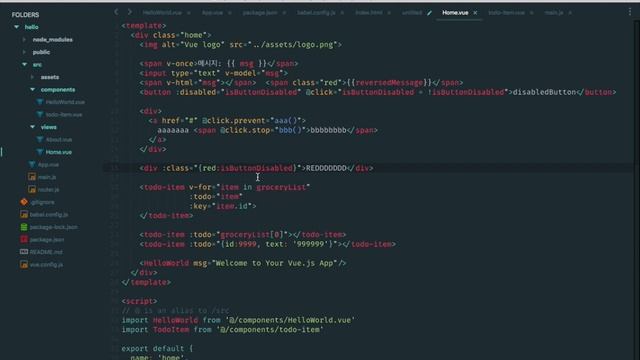The height and width of the screenshot is (360, 640).
Task: Collapse the components folder
Action: click(32, 89)
